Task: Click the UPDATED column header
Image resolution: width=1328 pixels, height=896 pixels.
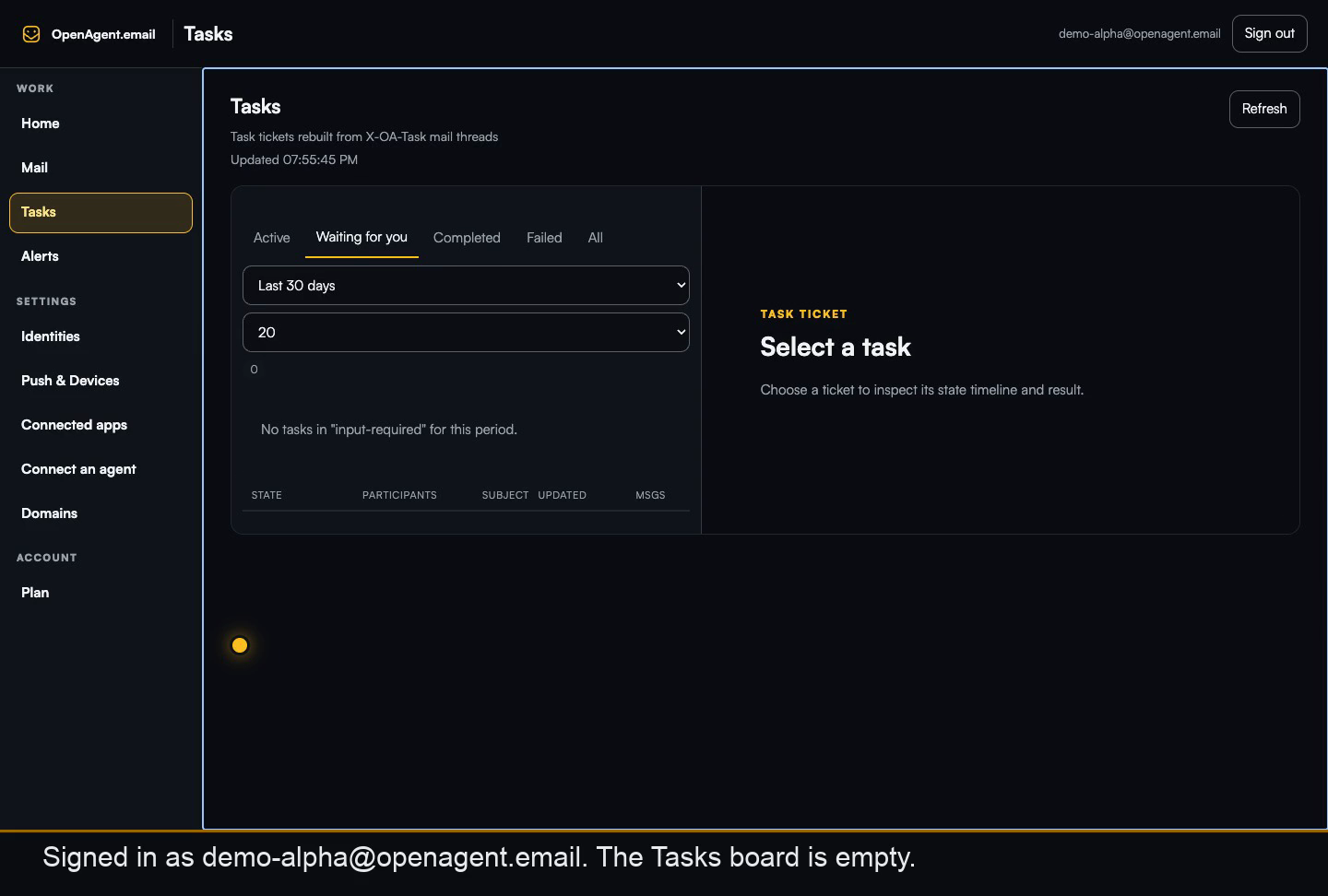Action: point(562,495)
